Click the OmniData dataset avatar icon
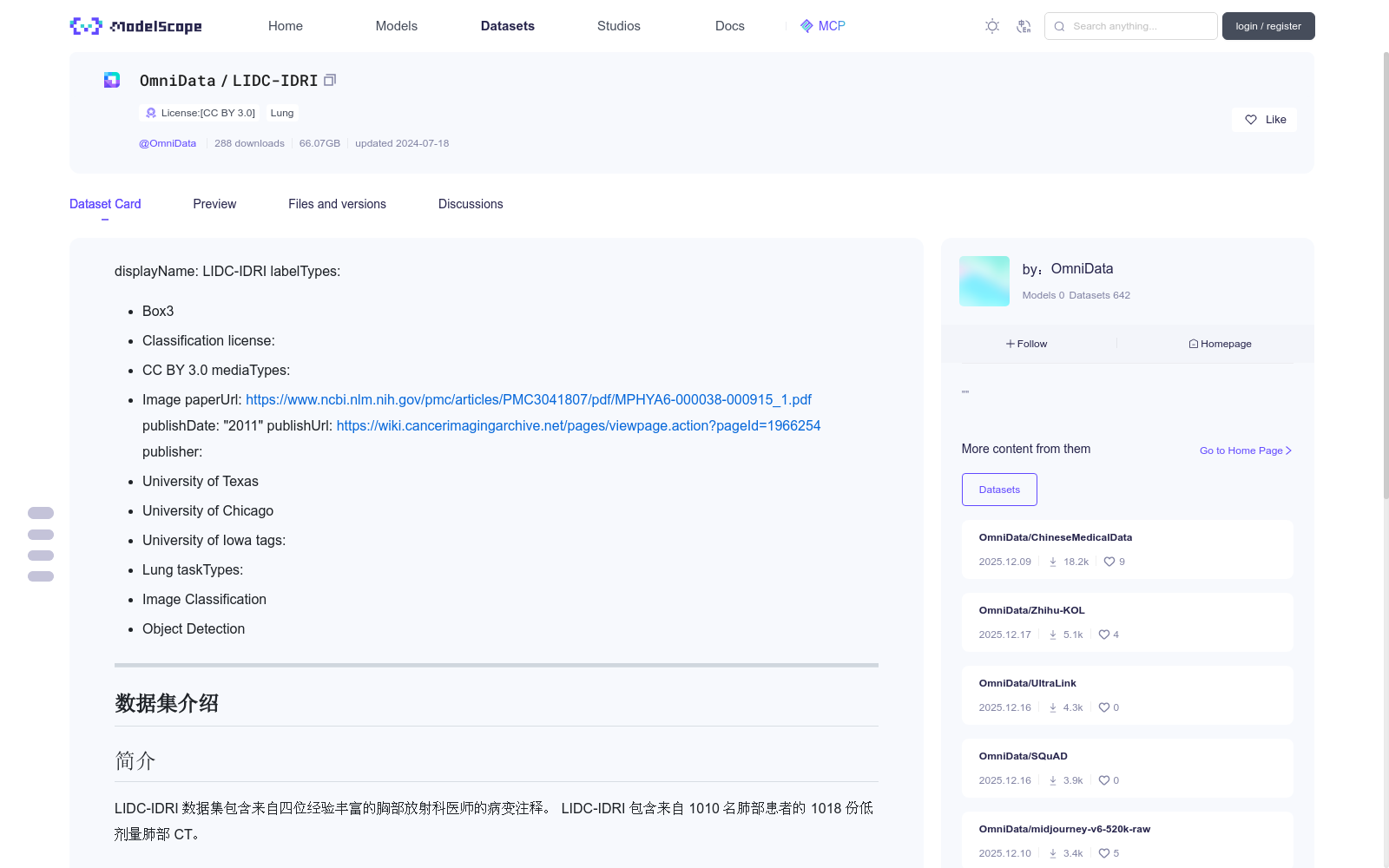1389x868 pixels. tap(112, 80)
